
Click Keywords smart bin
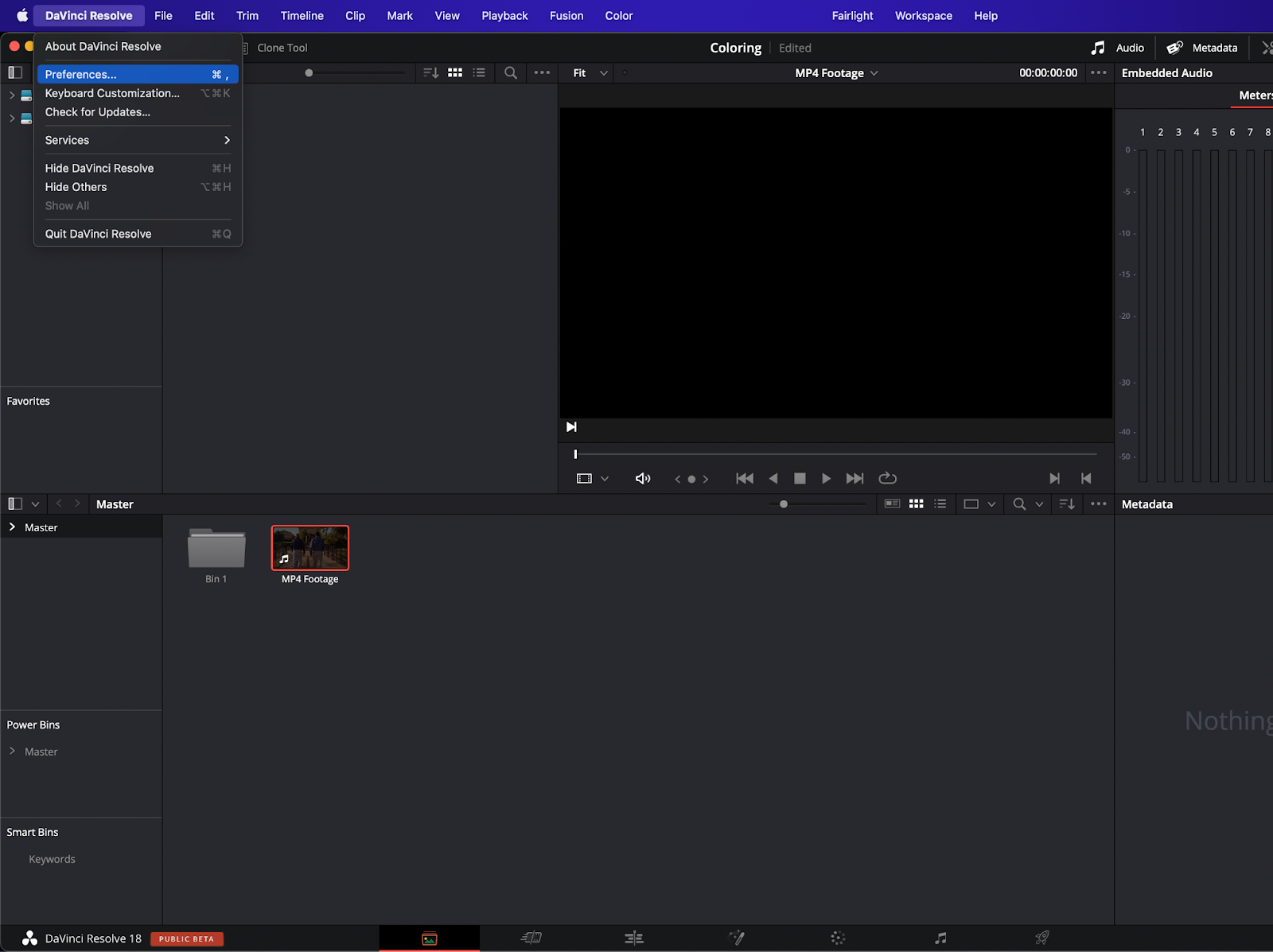pos(52,859)
